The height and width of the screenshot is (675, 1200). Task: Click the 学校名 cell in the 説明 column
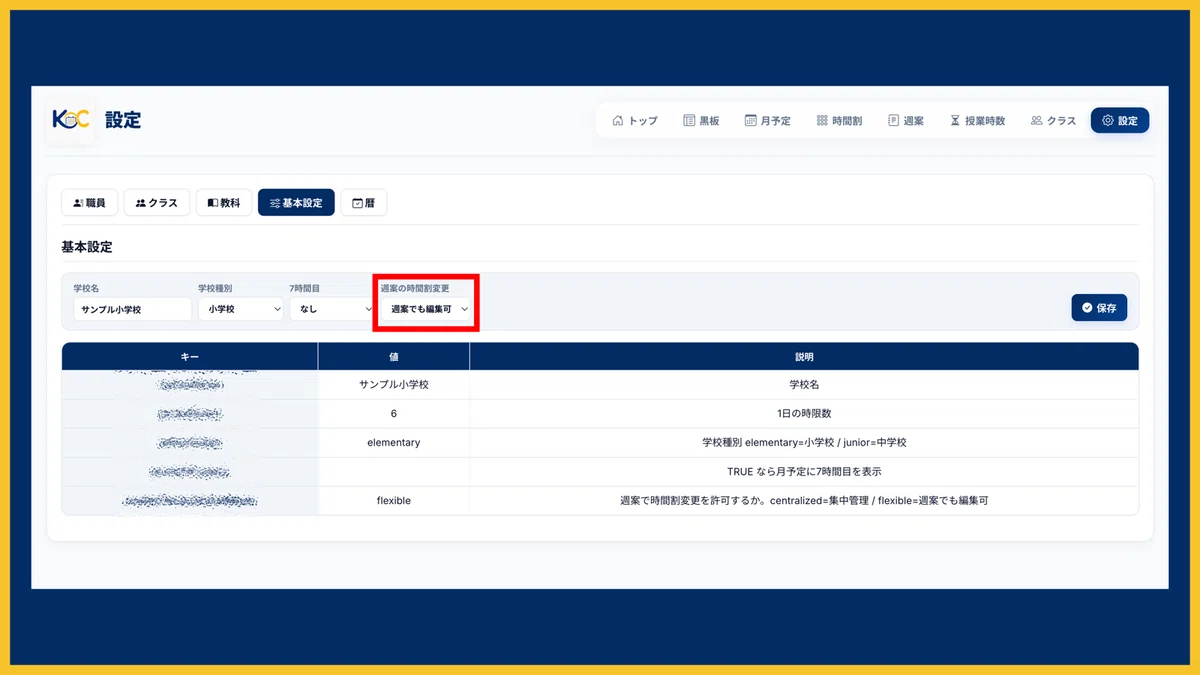[804, 384]
